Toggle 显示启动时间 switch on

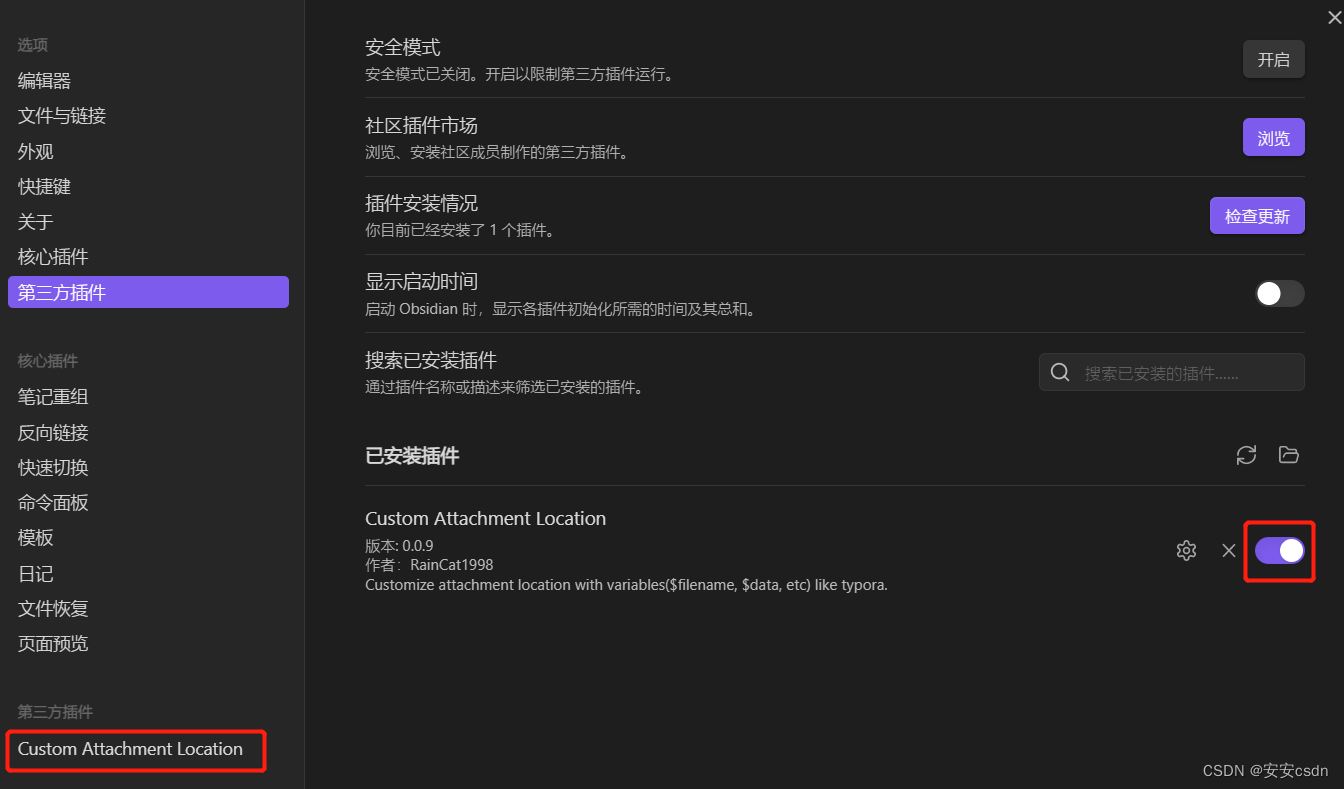1280,293
